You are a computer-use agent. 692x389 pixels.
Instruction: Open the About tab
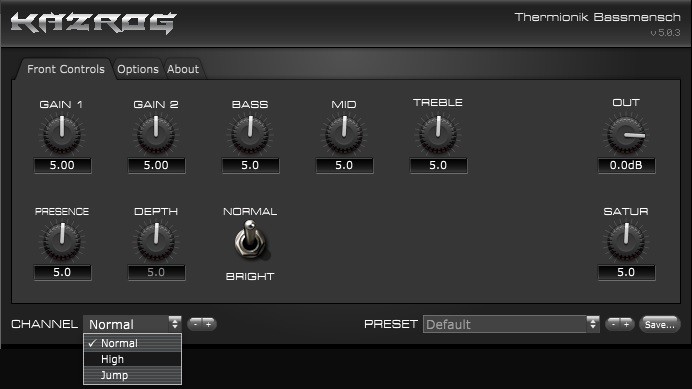point(183,69)
